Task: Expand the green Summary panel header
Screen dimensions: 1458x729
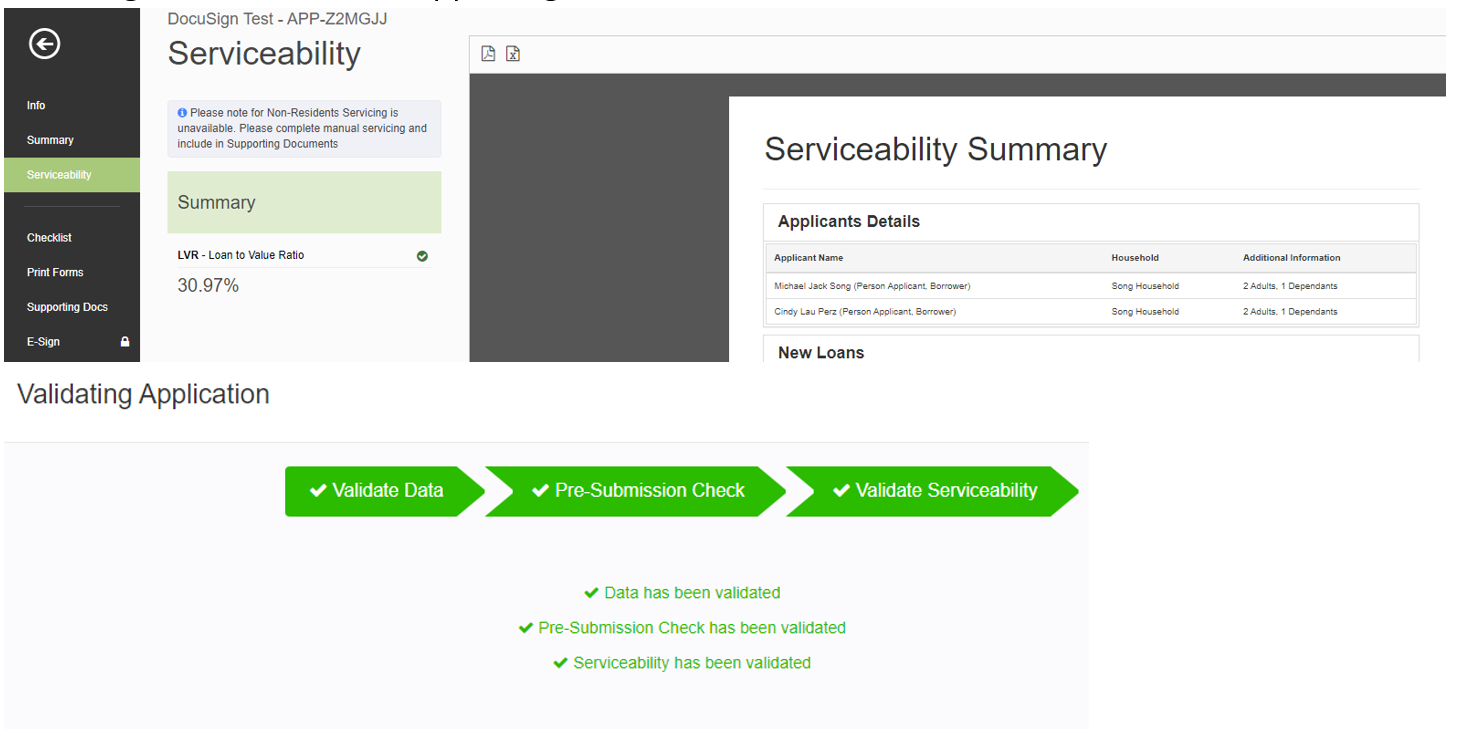Action: point(304,202)
